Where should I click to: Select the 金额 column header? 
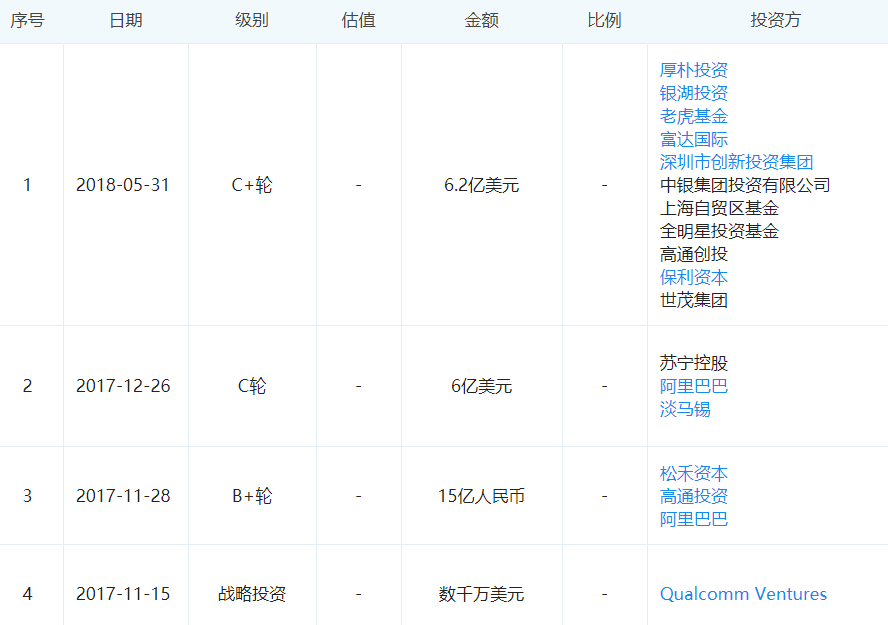[x=482, y=20]
